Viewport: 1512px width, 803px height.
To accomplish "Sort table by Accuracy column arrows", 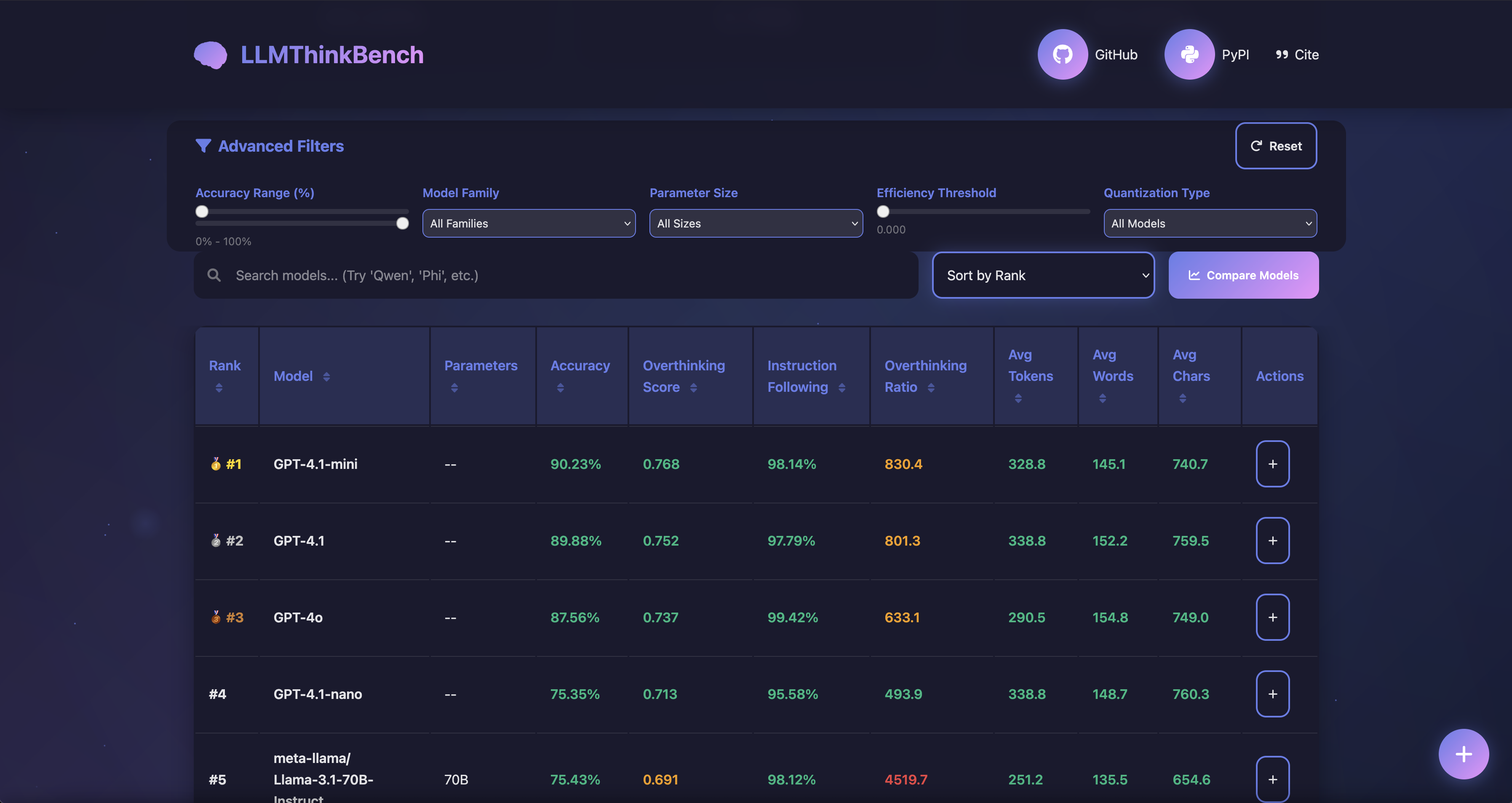I will [x=561, y=388].
